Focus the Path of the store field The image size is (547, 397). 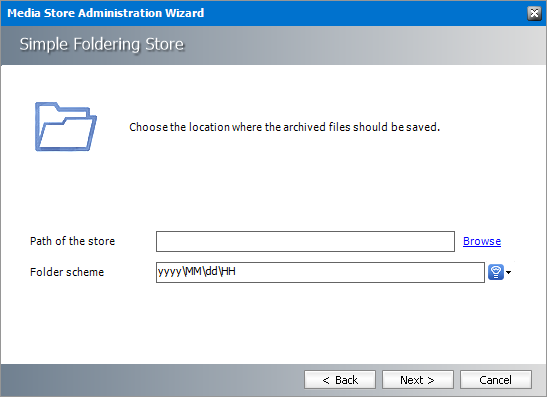pos(305,241)
